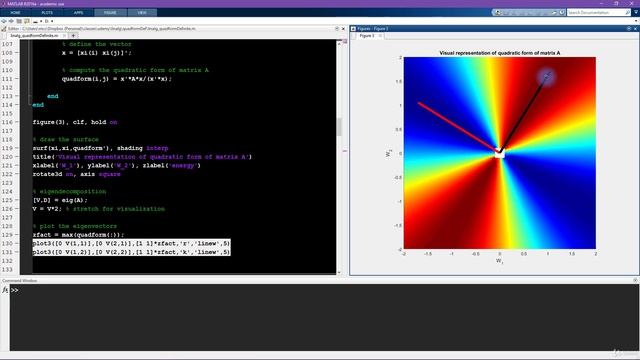Open Figures panel actions dropdown
Image resolution: width=640 pixels, height=360 pixels.
point(629,29)
